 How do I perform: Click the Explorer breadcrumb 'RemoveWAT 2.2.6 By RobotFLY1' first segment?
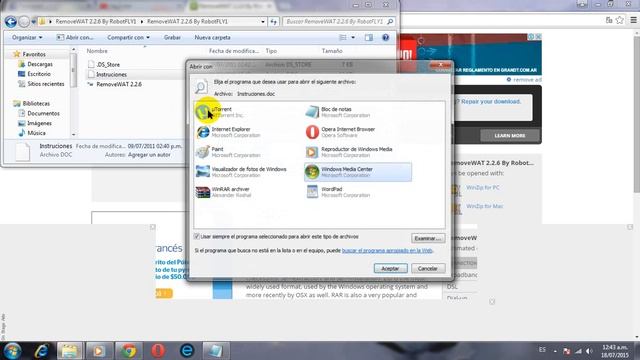(96, 22)
